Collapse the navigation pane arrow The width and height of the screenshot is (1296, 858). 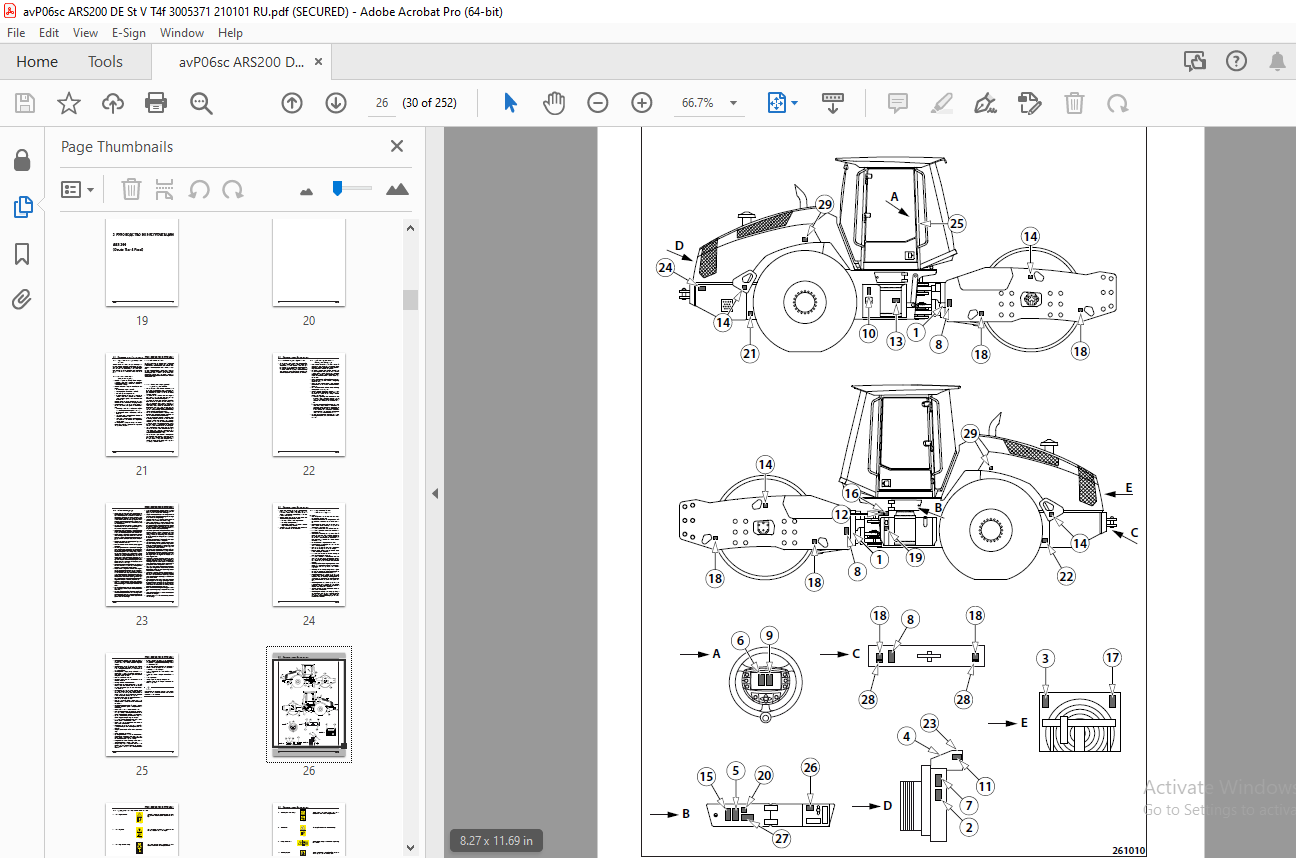coord(435,493)
